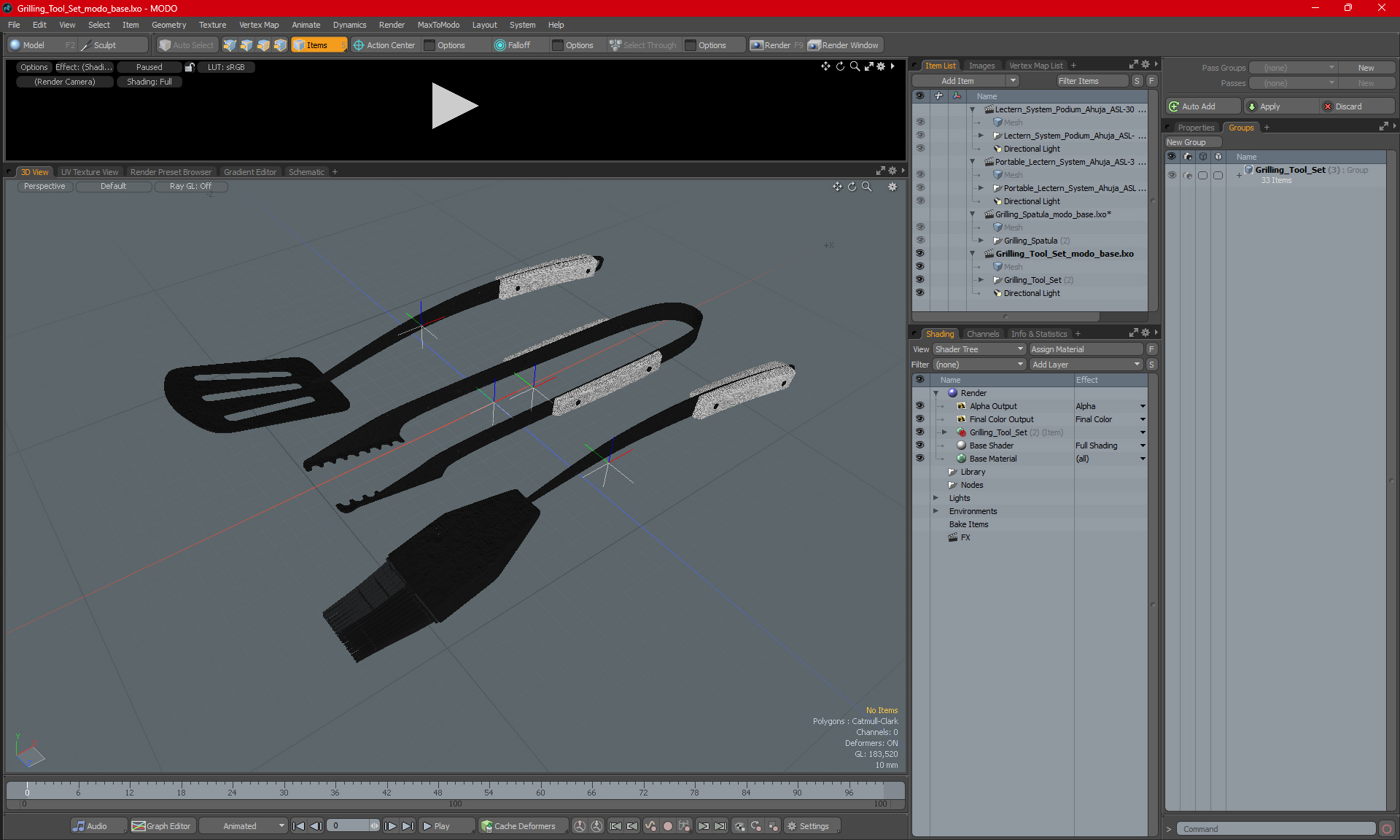The height and width of the screenshot is (840, 1400).
Task: Open the Graph Editor
Action: click(x=161, y=826)
